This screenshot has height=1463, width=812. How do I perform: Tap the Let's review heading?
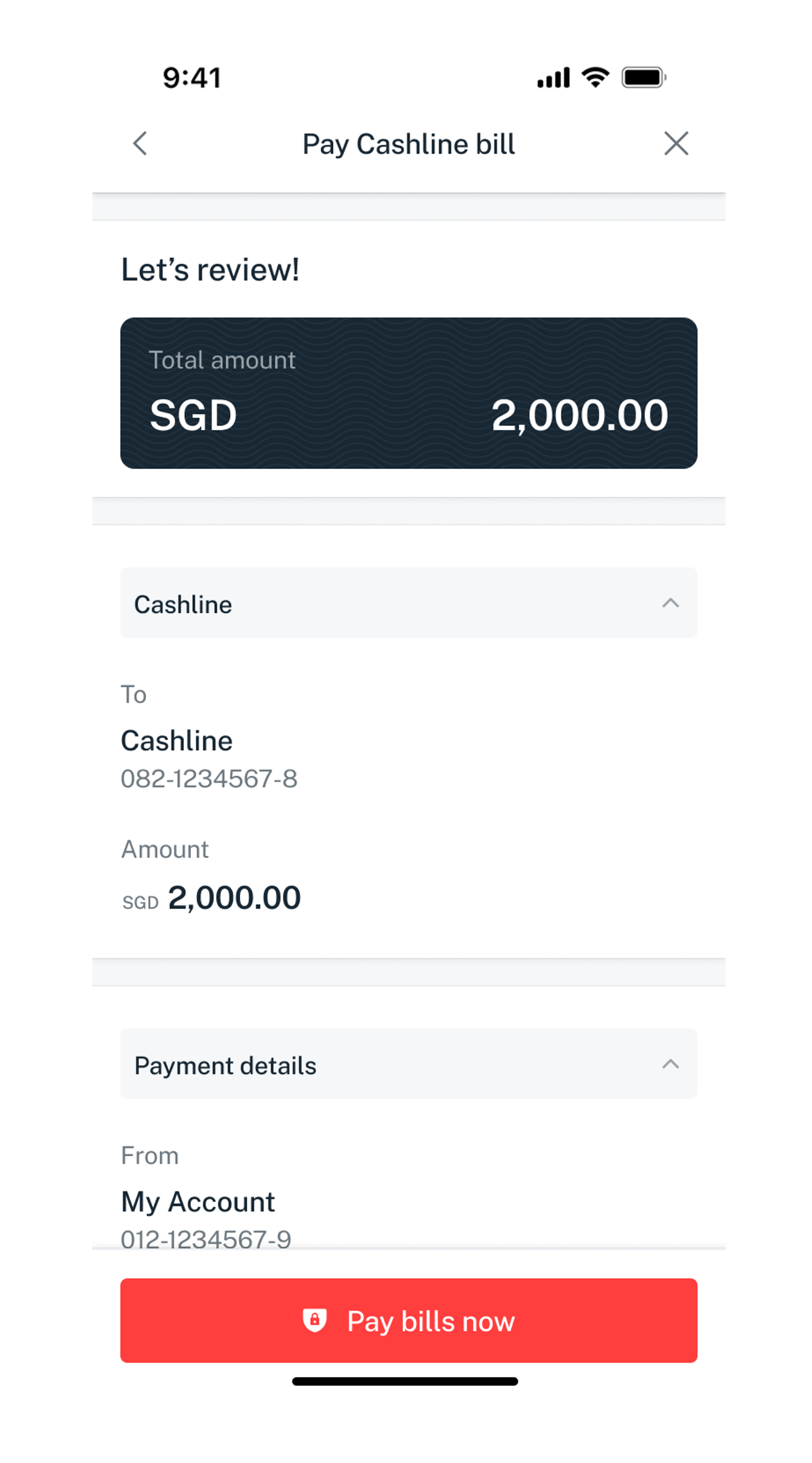coord(210,269)
